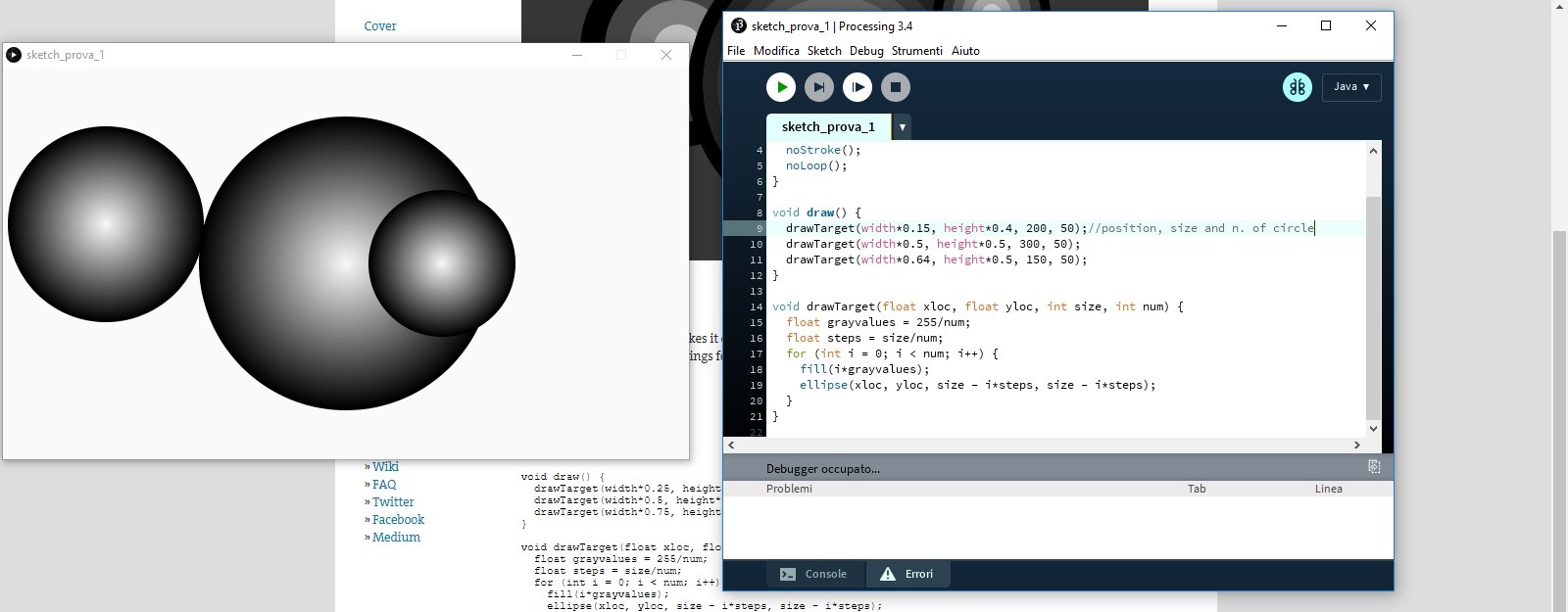Open the Aiuto menu

coord(965,51)
